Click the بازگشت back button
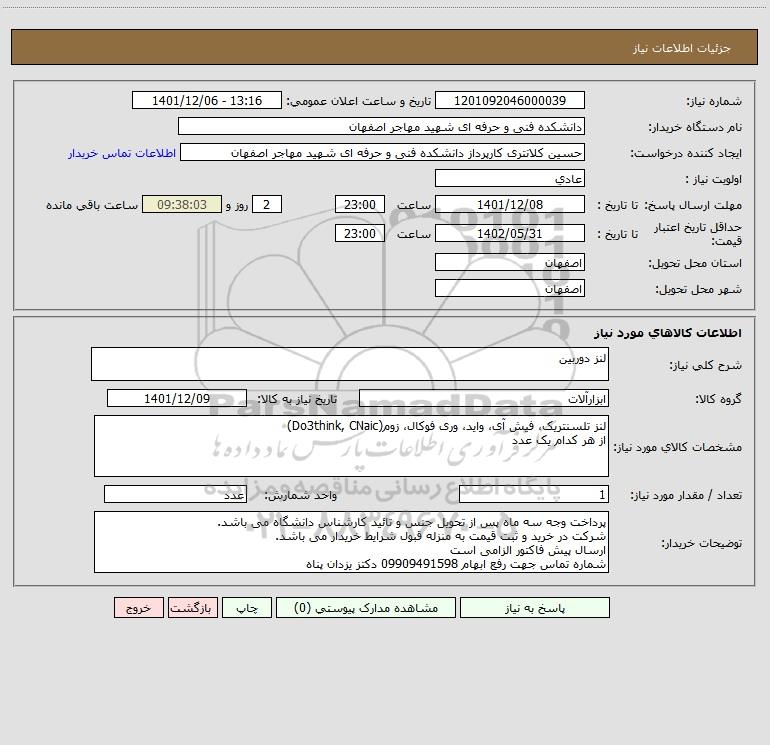Viewport: 770px width, 745px height. (192, 607)
